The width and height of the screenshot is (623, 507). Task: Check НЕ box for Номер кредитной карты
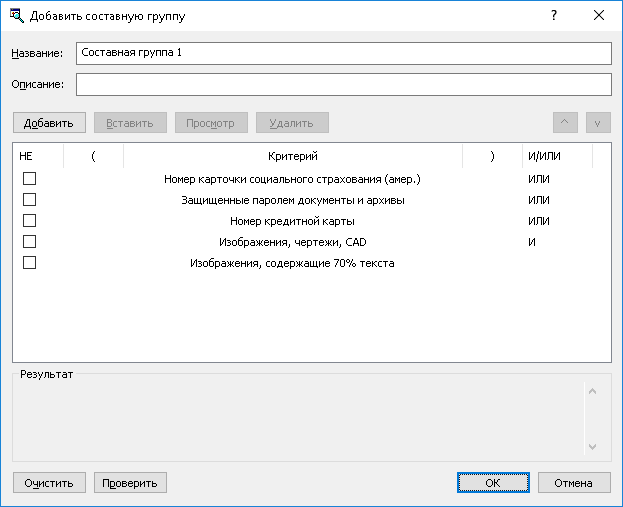click(x=29, y=221)
